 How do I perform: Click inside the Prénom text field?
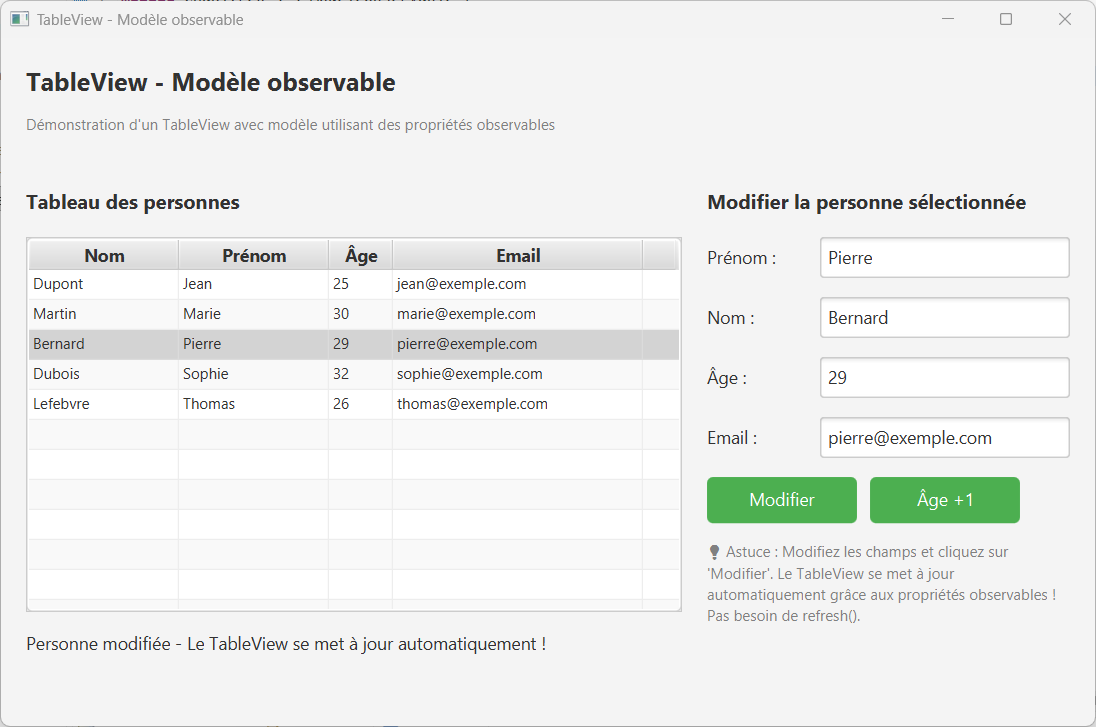[x=944, y=257]
